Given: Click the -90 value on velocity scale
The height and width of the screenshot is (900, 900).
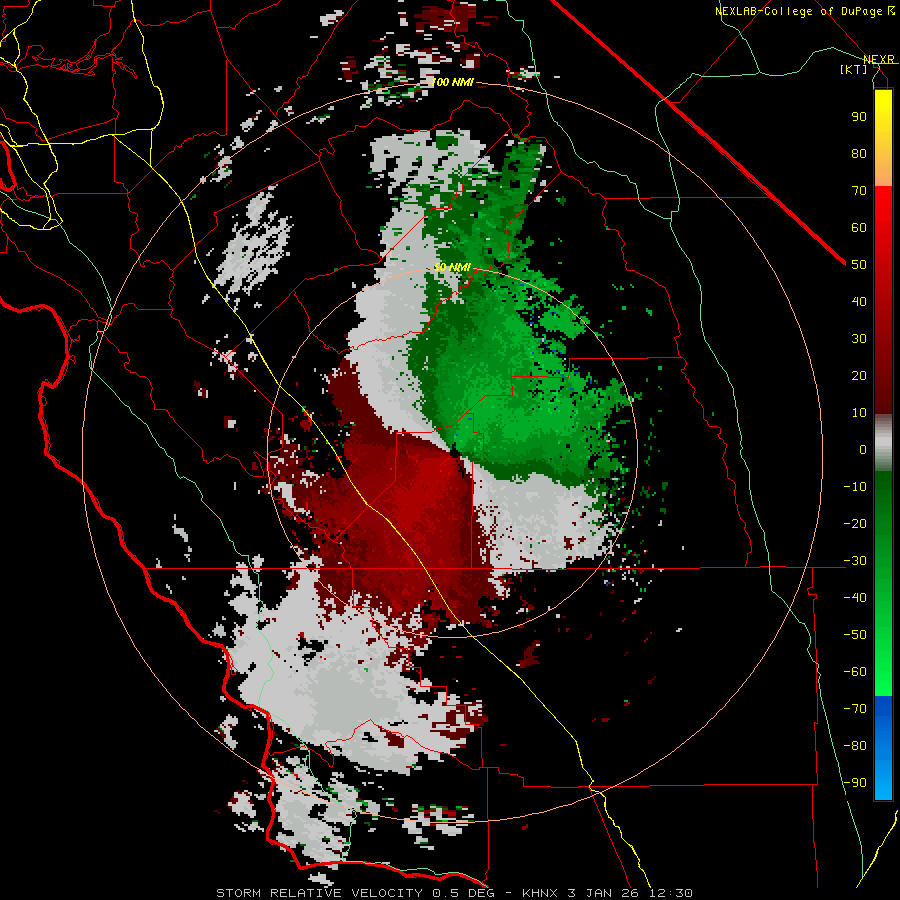Looking at the screenshot, I should pos(855,783).
